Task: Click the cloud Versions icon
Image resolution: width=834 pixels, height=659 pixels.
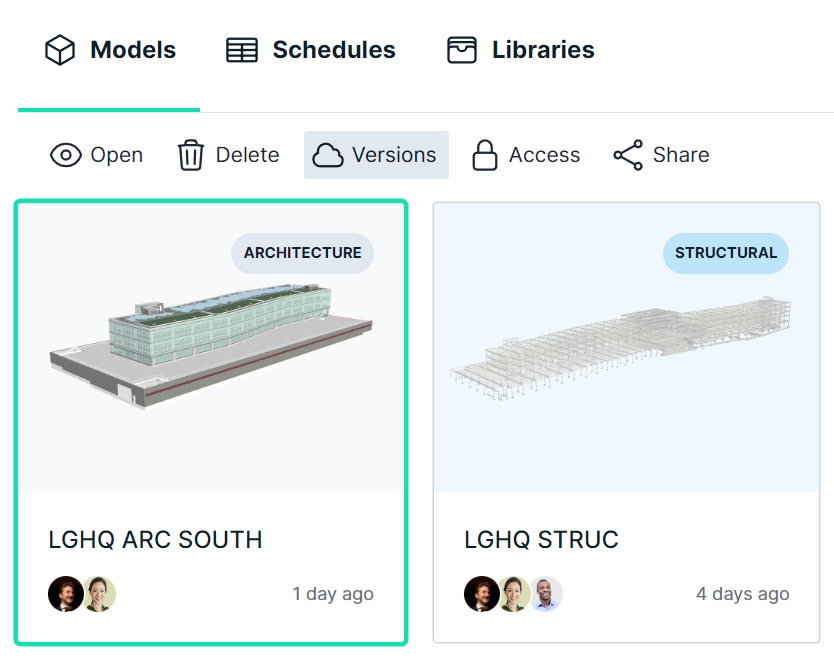Action: tap(328, 155)
